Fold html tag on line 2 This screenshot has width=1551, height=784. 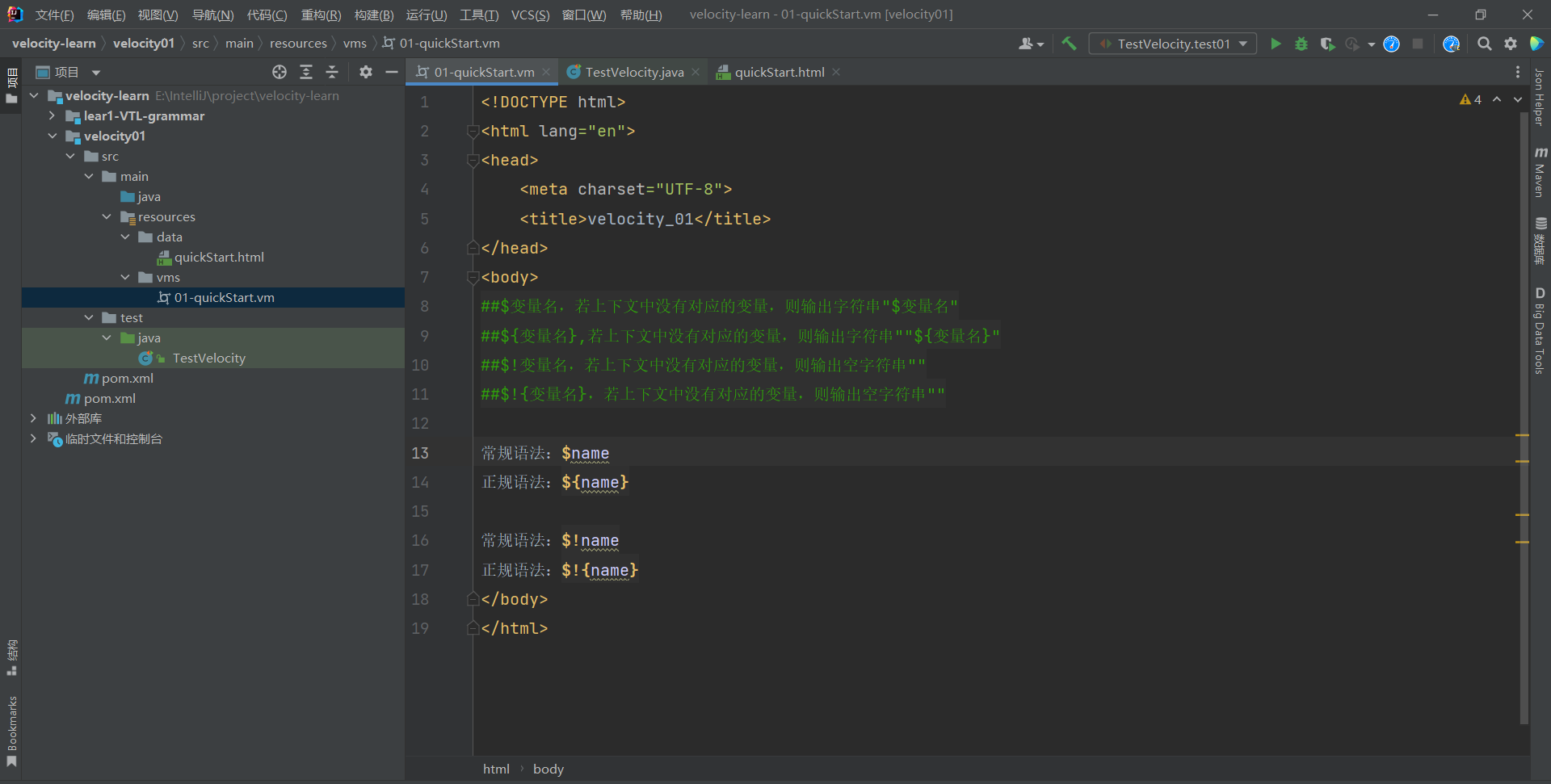(x=473, y=132)
